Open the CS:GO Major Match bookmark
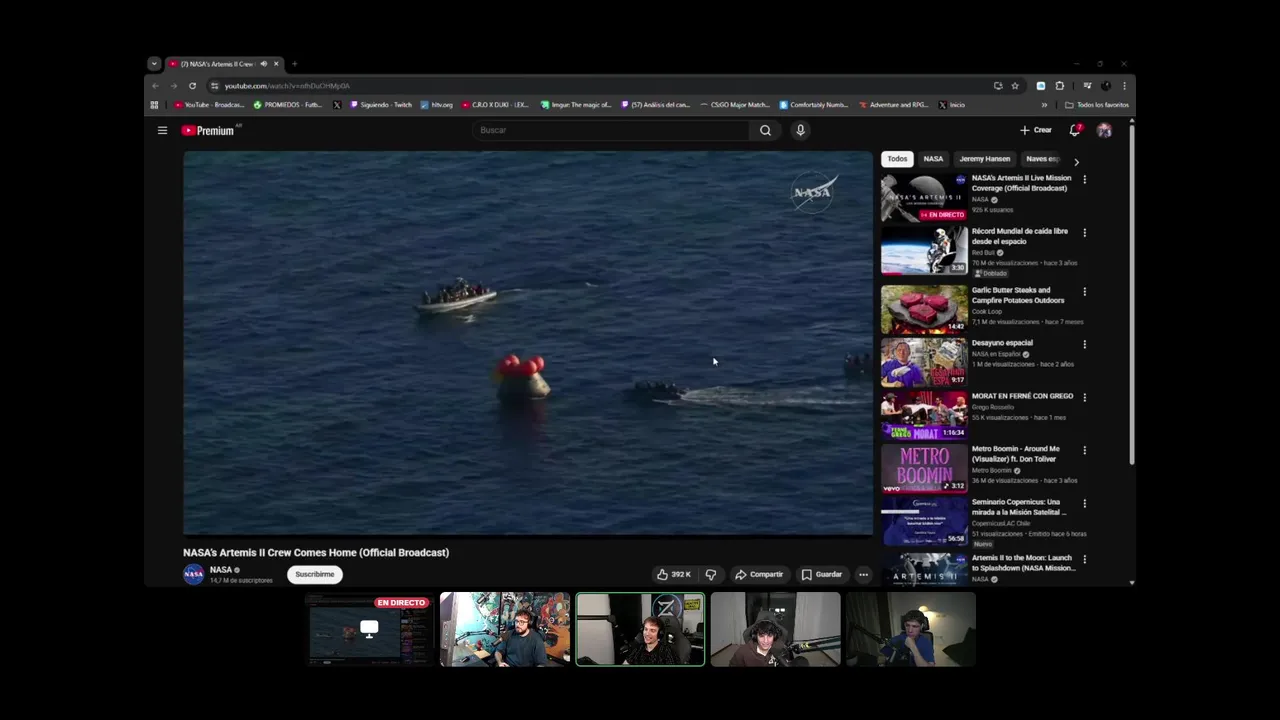1280x720 pixels. click(735, 105)
